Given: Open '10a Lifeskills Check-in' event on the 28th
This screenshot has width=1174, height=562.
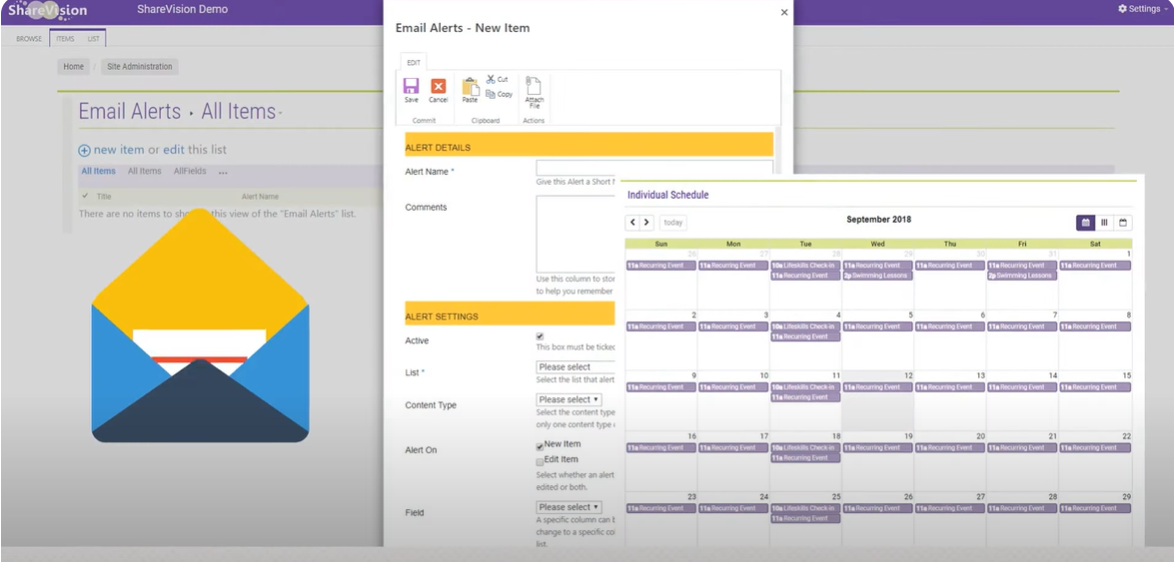Looking at the screenshot, I should point(806,266).
